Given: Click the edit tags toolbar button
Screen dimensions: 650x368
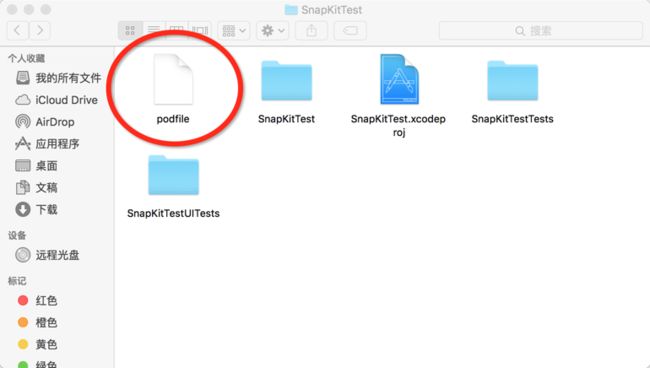Looking at the screenshot, I should (350, 30).
